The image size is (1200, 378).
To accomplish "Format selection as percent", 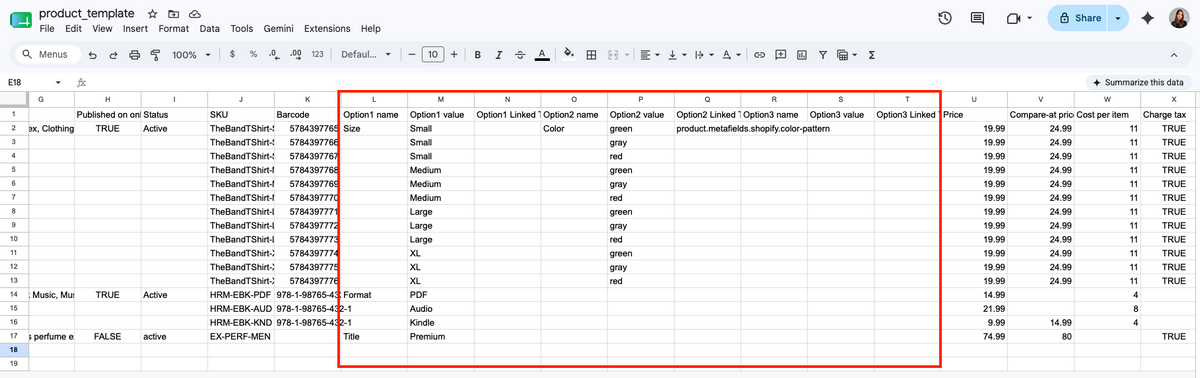I will click(x=253, y=54).
